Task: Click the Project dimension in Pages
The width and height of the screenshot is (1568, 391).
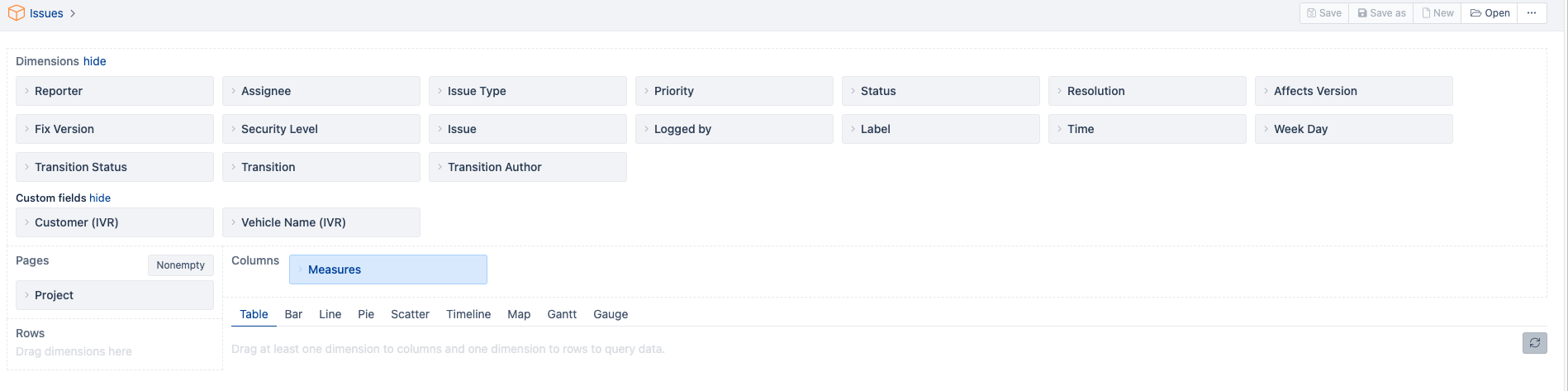Action: (x=115, y=295)
